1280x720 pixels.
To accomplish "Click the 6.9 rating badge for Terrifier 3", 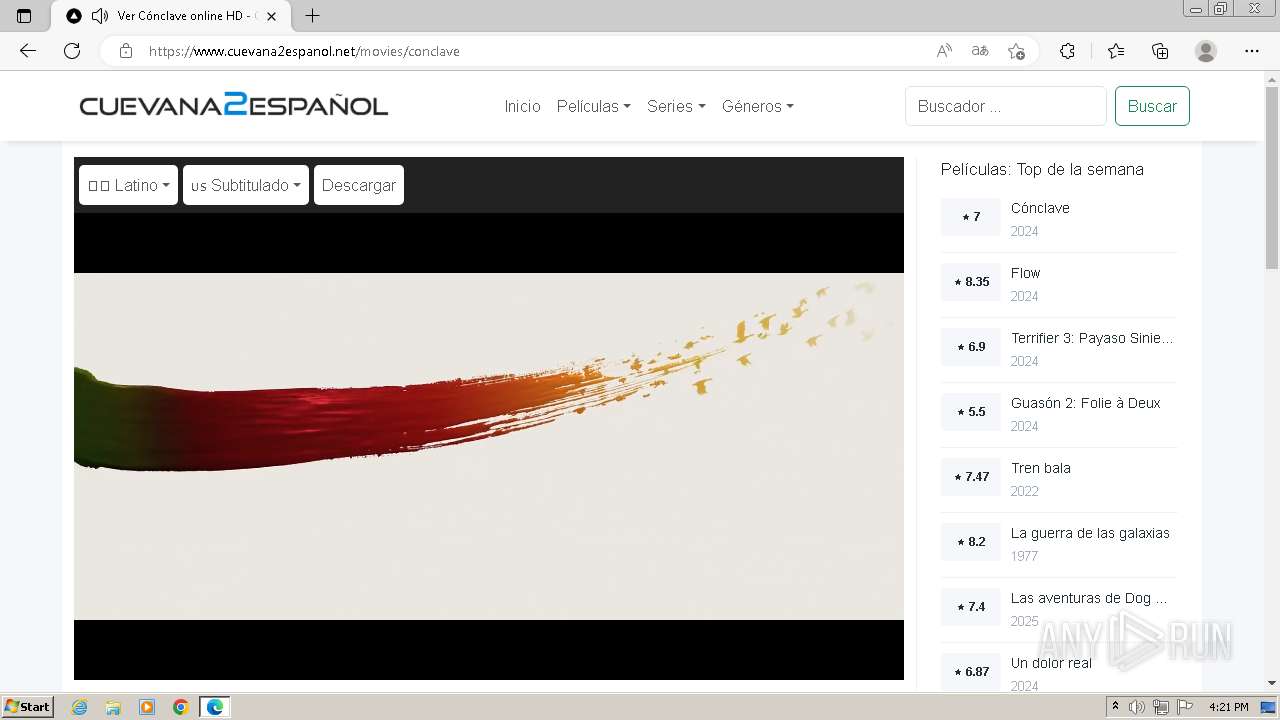I will click(x=971, y=347).
